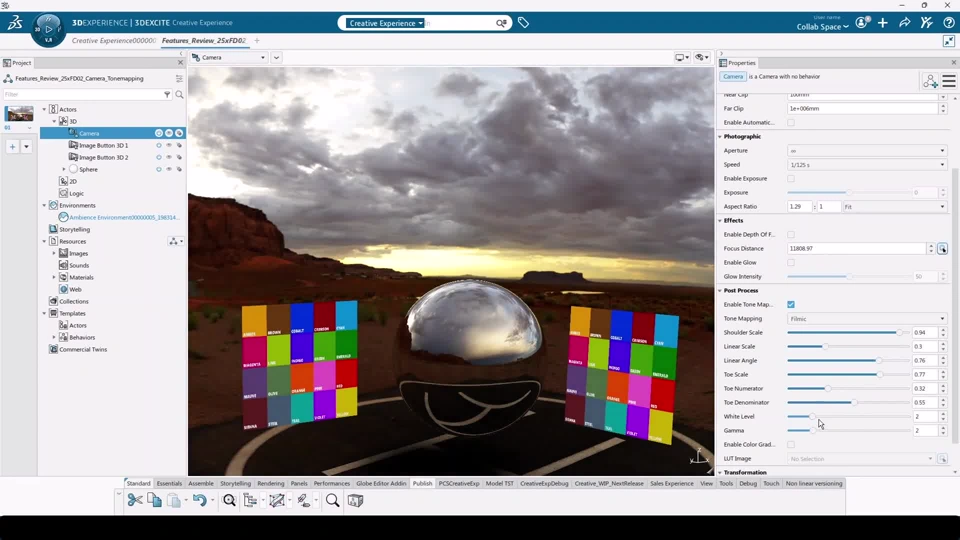960x540 pixels.
Task: Open the settings sliders icon in Project panel
Action: (179, 78)
